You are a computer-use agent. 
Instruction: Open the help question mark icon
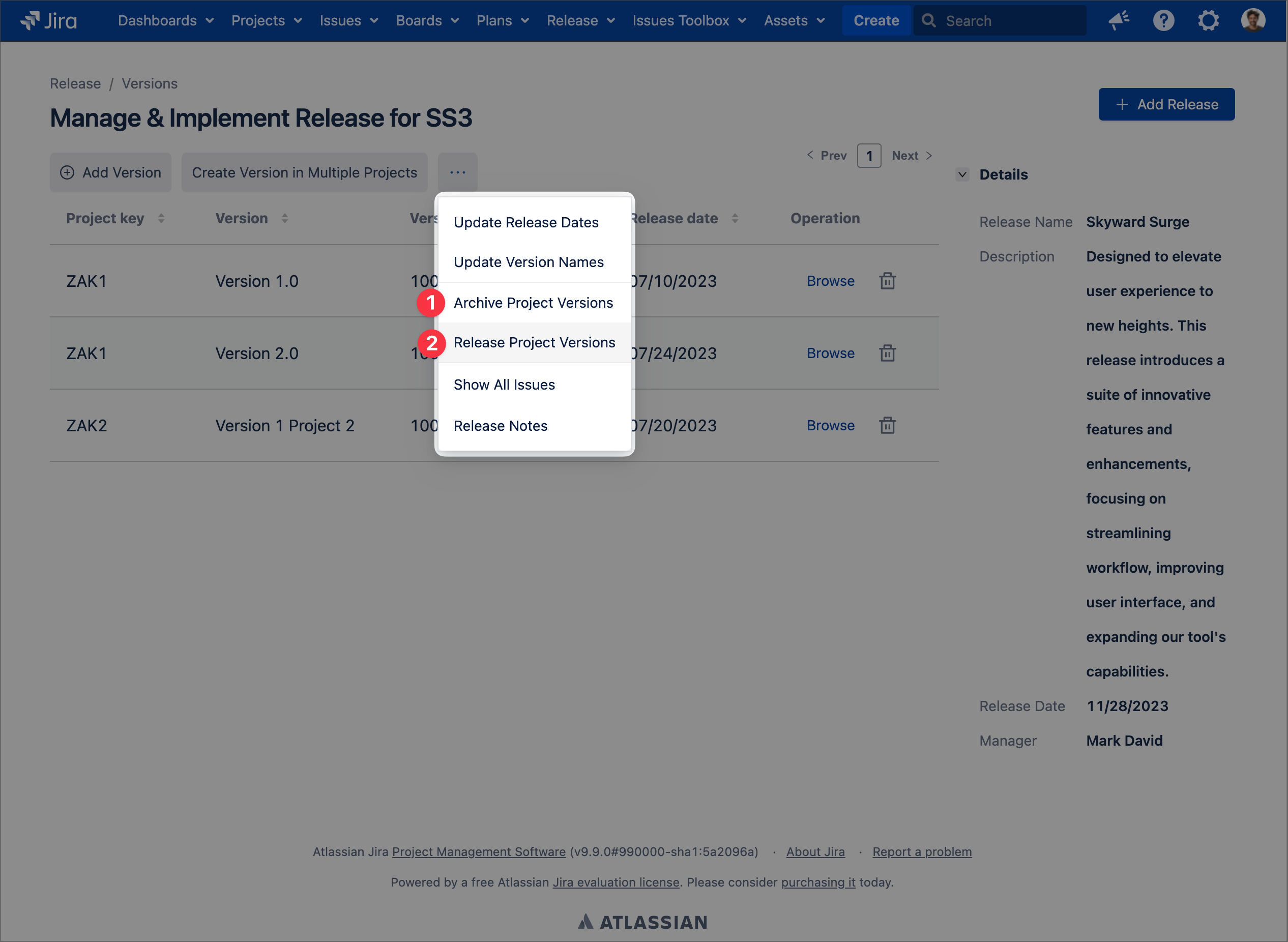click(1163, 20)
